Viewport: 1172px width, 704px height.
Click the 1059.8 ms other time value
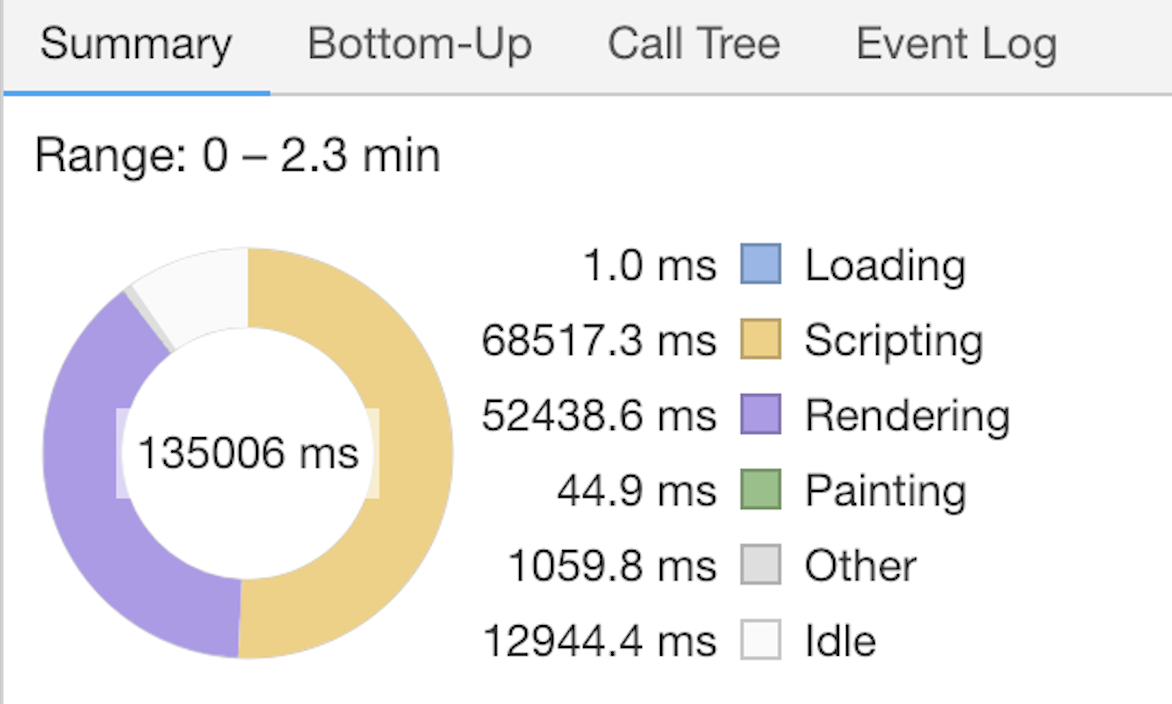pyautogui.click(x=612, y=566)
